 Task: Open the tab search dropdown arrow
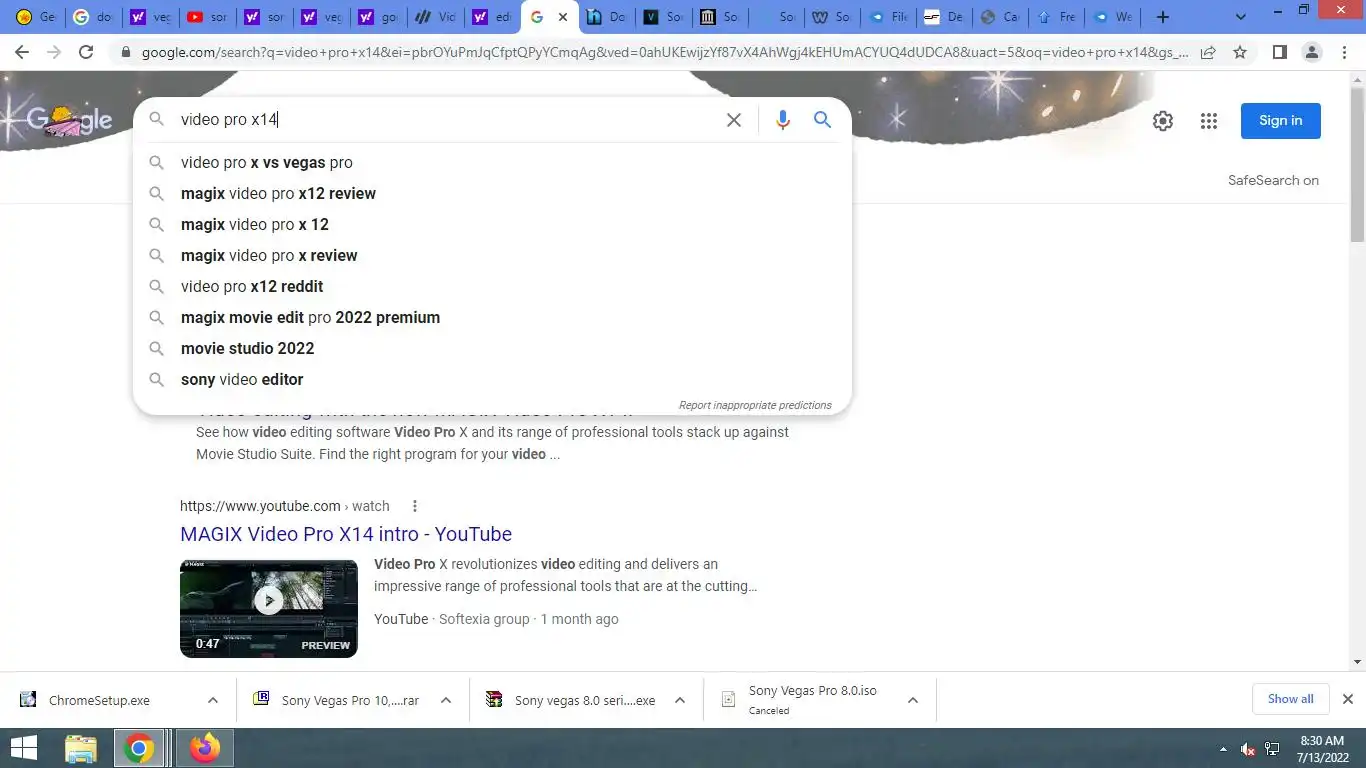tap(1241, 17)
